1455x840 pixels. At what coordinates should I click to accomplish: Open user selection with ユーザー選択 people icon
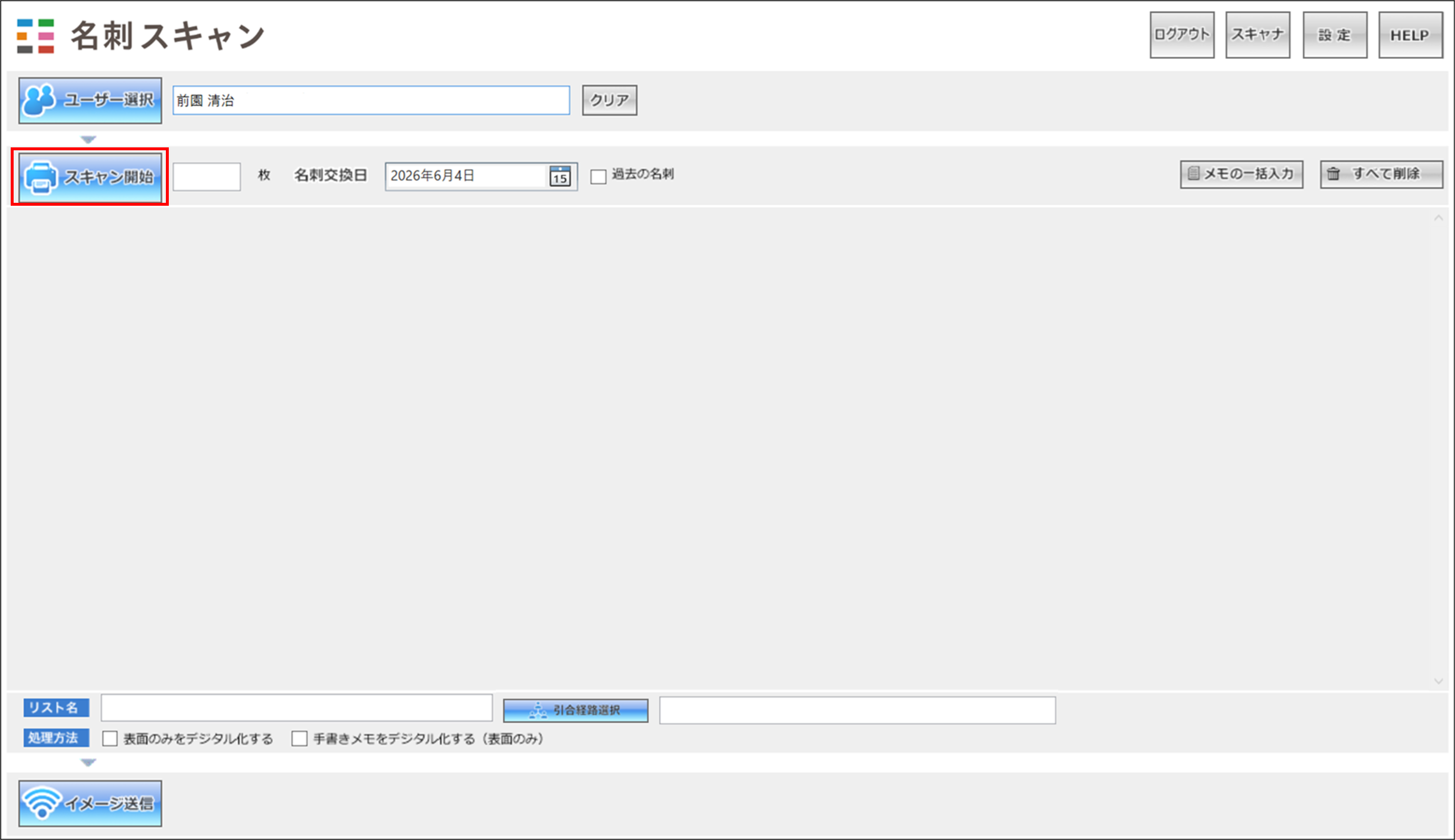(38, 100)
